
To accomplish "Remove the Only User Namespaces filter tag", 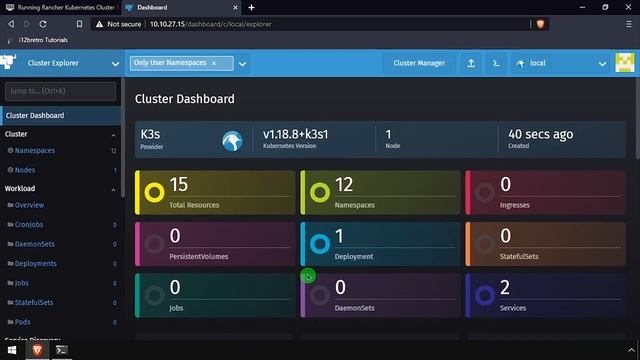I will tap(214, 63).
